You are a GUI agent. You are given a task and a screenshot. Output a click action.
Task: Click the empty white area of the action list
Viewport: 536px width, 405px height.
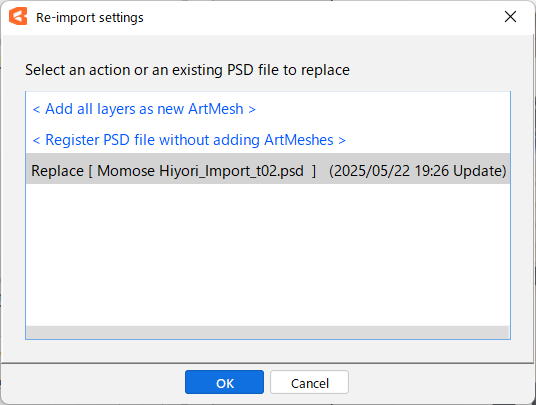click(x=268, y=255)
